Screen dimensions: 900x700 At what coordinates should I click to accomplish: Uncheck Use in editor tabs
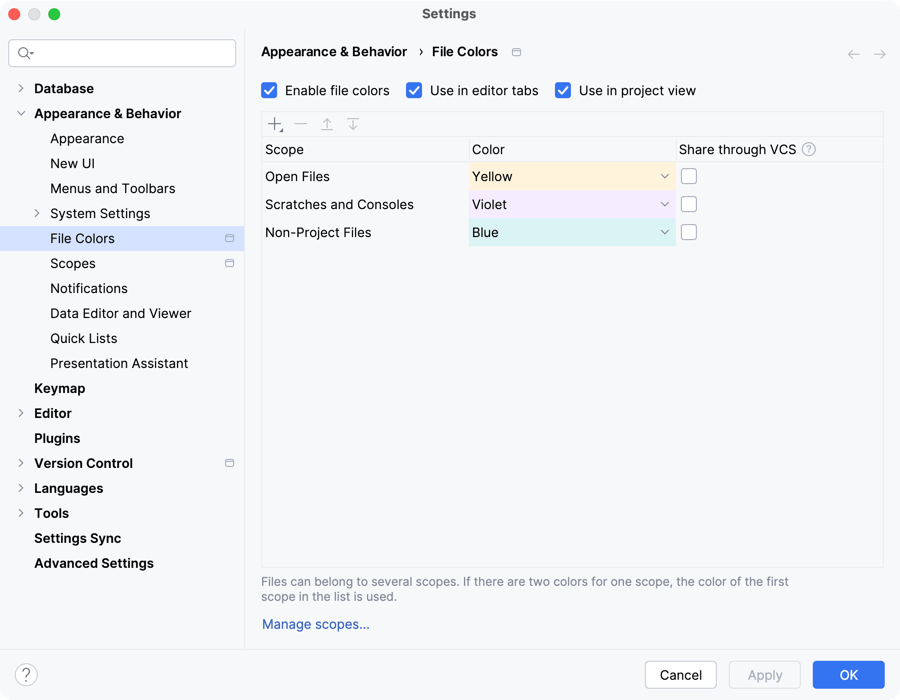414,90
